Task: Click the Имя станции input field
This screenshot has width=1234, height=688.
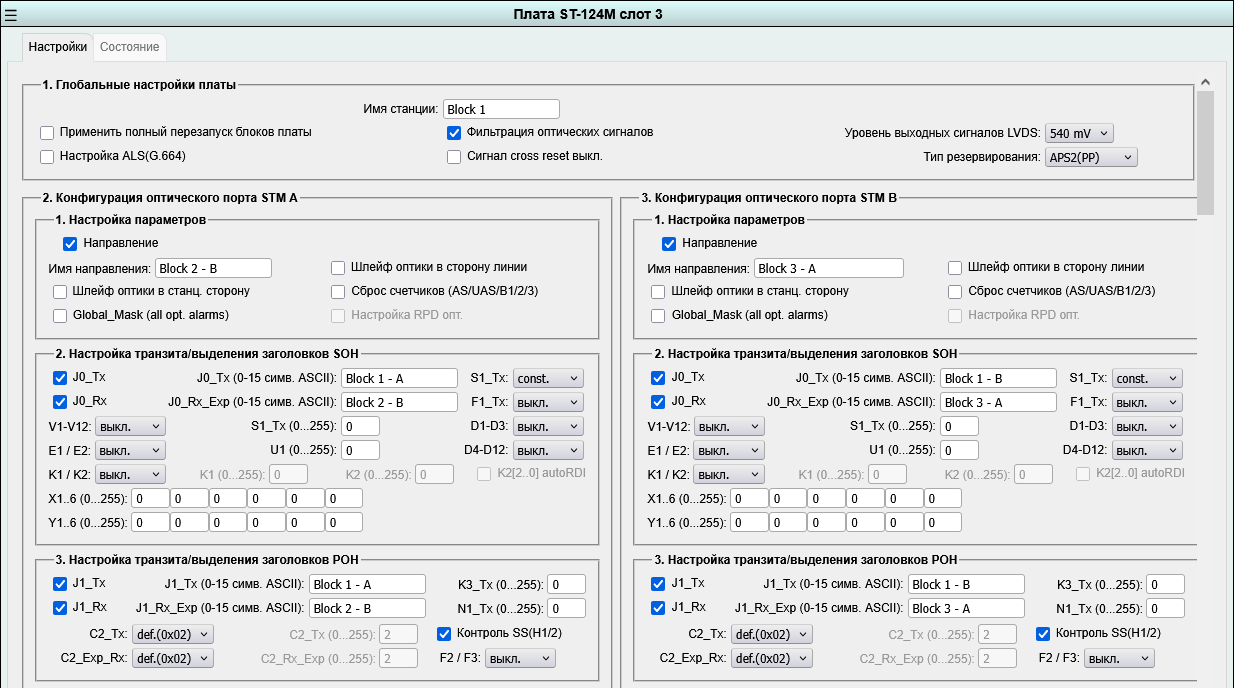Action: tap(501, 109)
